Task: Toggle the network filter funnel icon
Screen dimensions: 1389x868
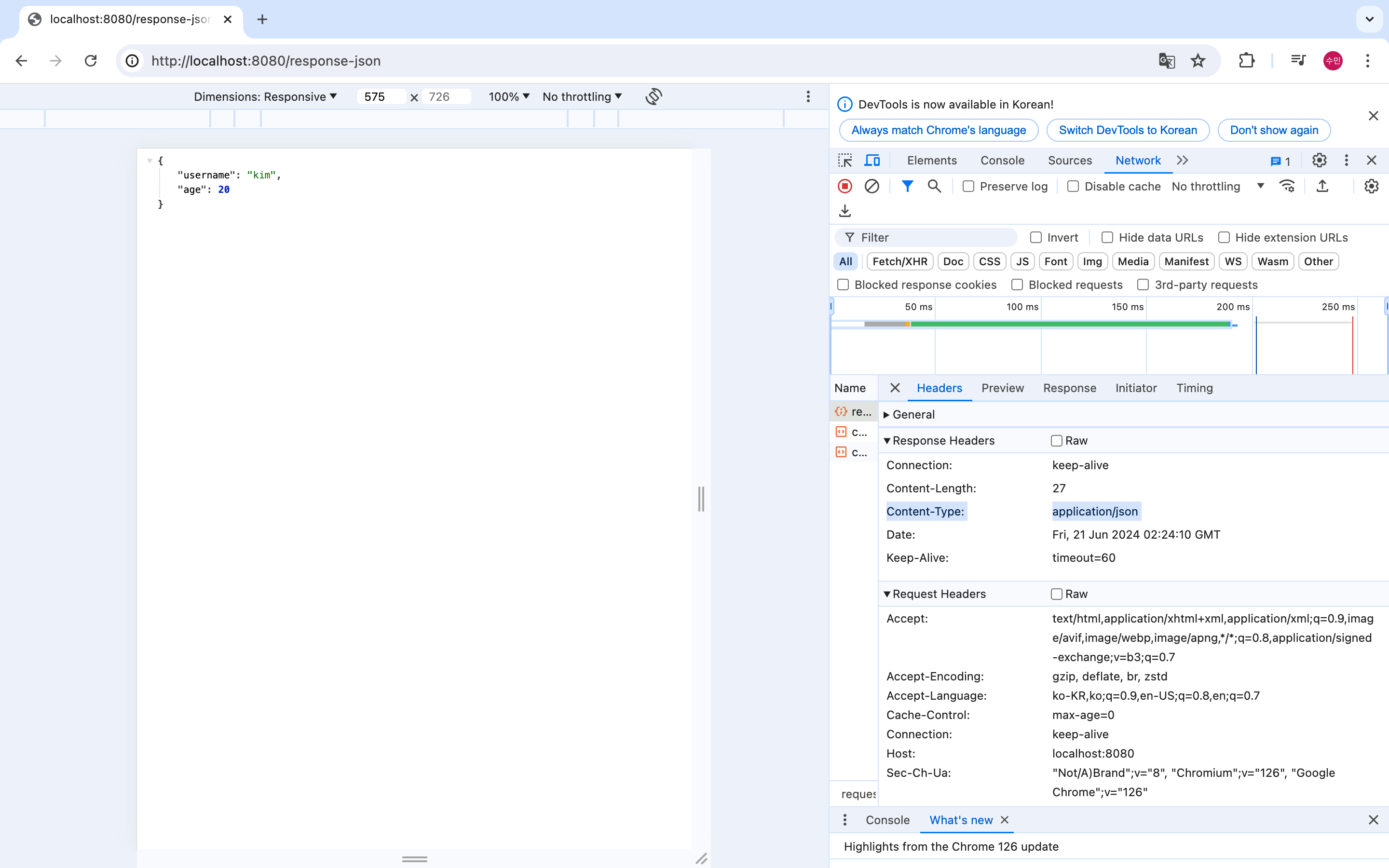Action: (907, 186)
